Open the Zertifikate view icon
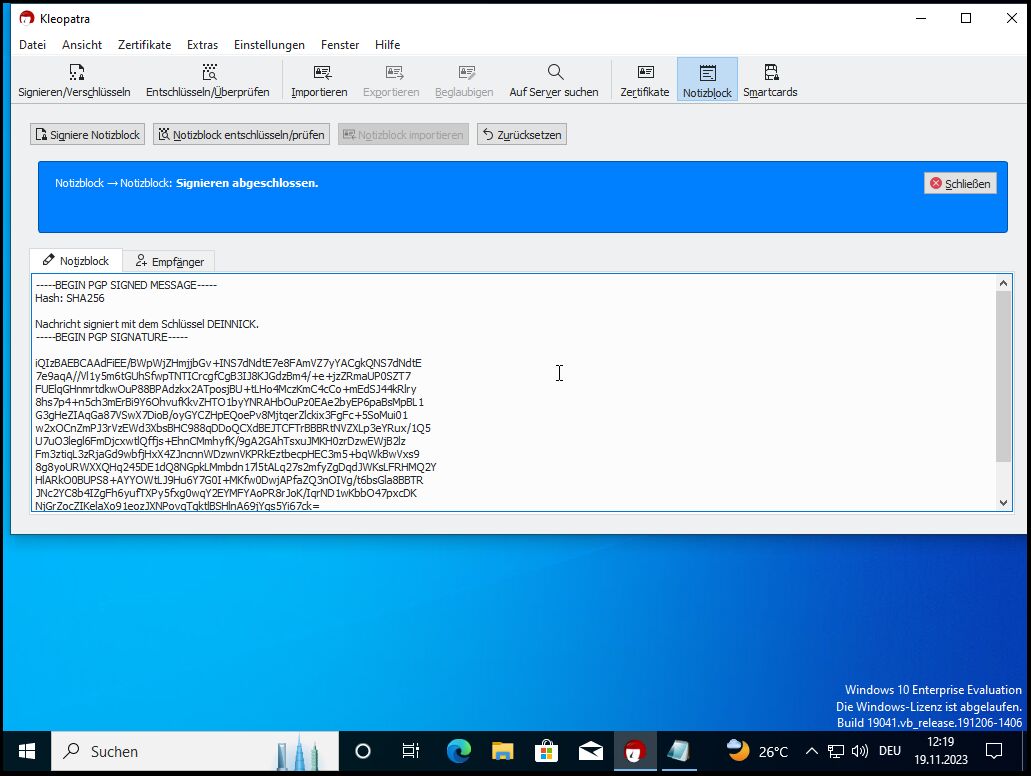 645,73
